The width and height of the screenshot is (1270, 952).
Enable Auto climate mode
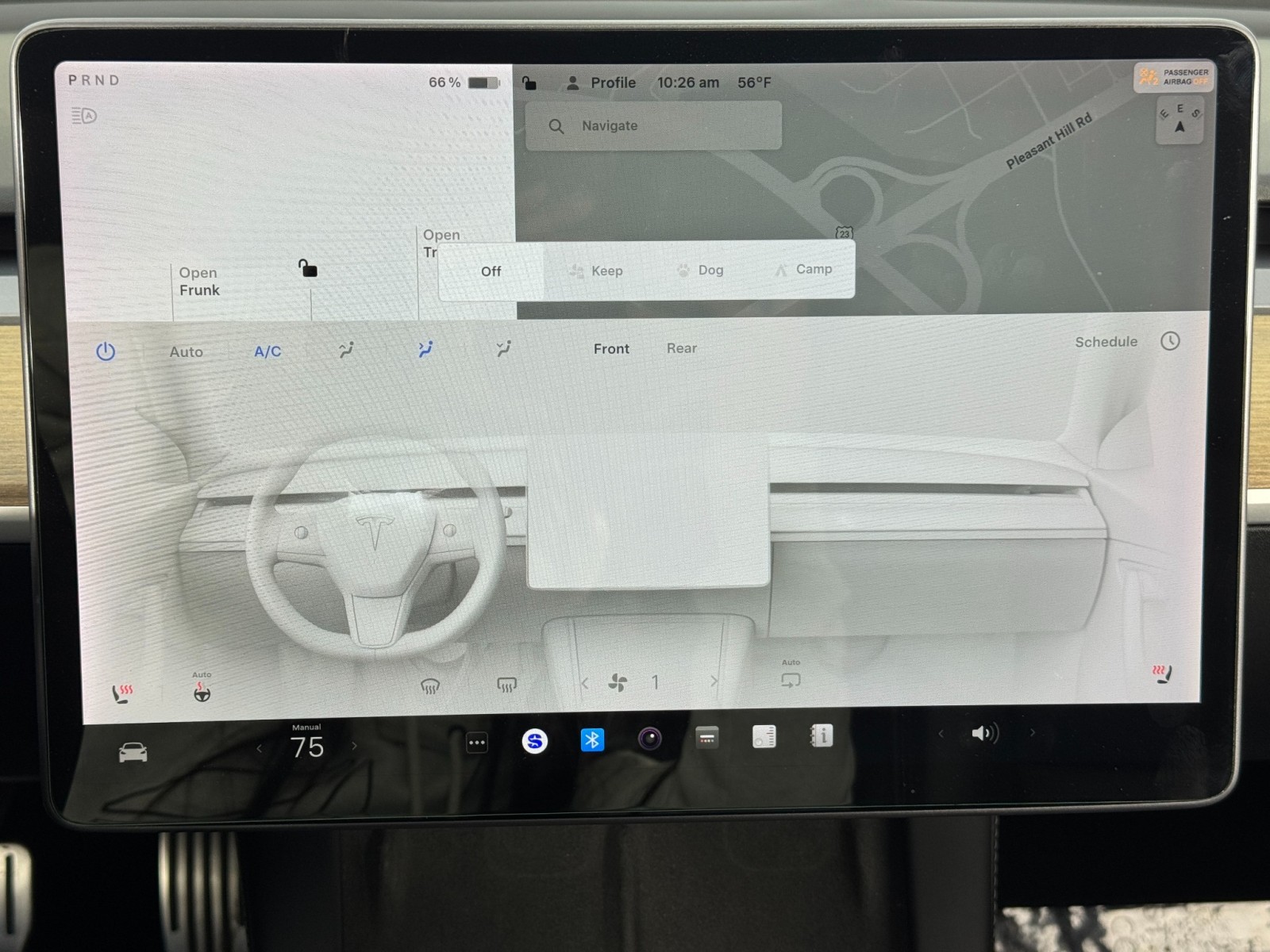click(186, 351)
